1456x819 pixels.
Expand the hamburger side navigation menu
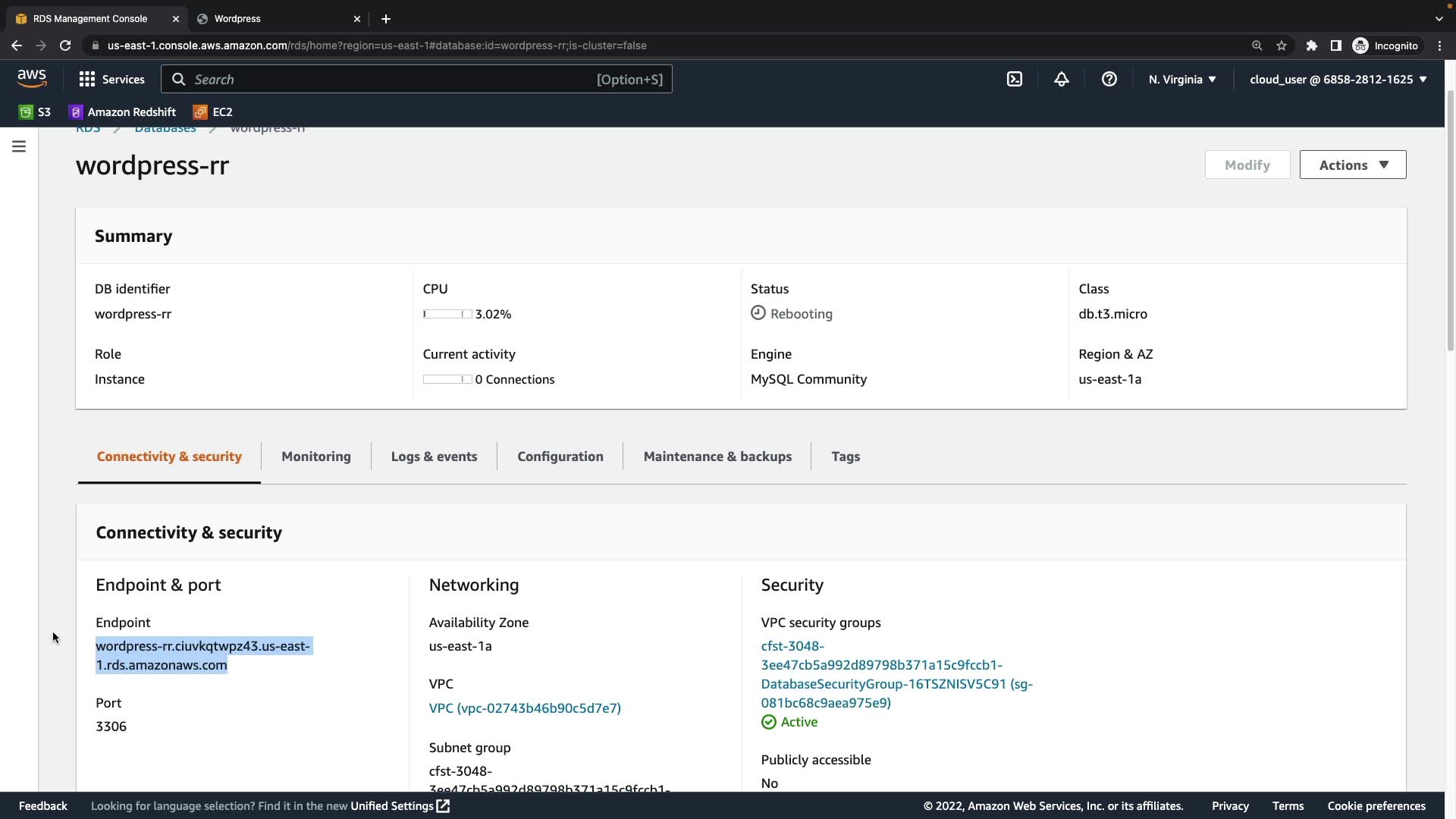(x=19, y=146)
